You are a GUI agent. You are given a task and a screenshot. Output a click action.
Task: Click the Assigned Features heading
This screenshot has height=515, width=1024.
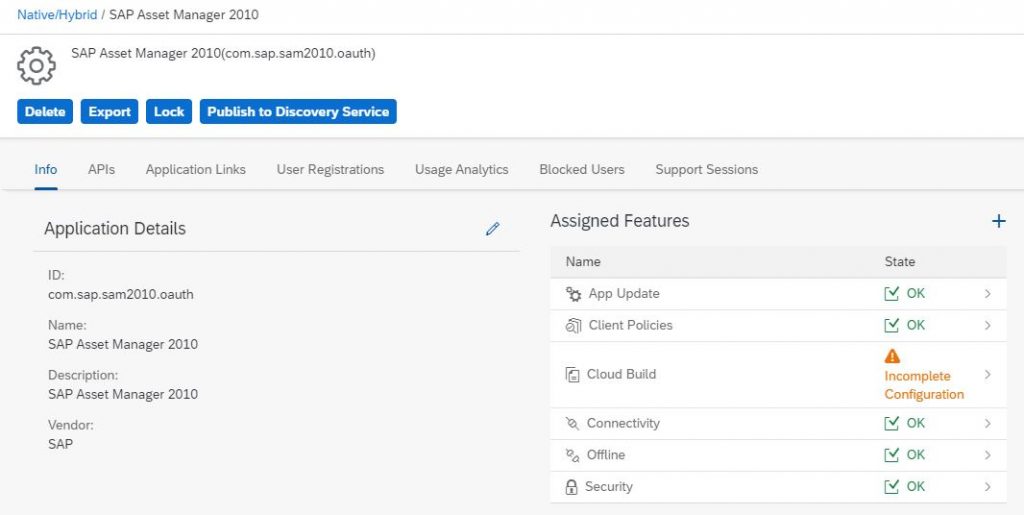point(620,221)
